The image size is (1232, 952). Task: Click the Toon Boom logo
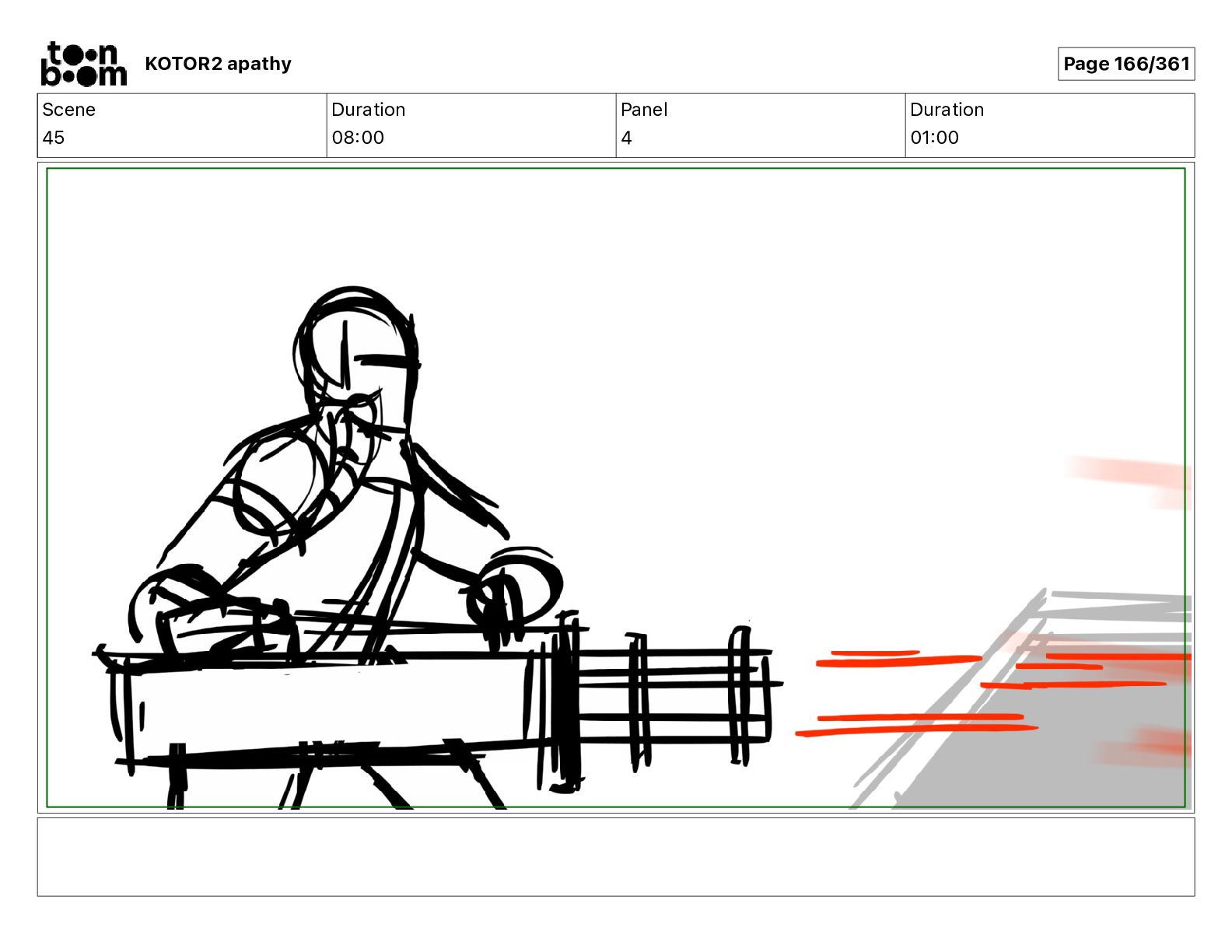(83, 64)
